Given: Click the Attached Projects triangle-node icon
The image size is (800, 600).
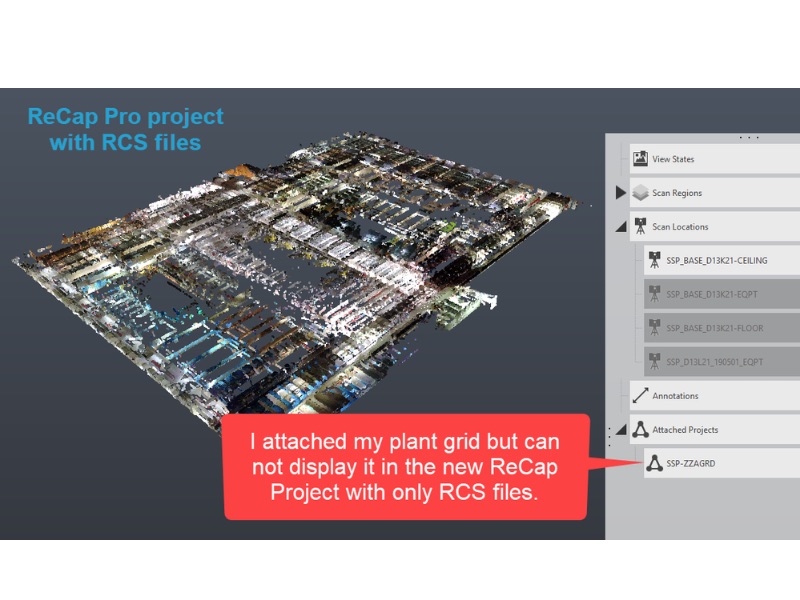Looking at the screenshot, I should pyautogui.click(x=640, y=430).
